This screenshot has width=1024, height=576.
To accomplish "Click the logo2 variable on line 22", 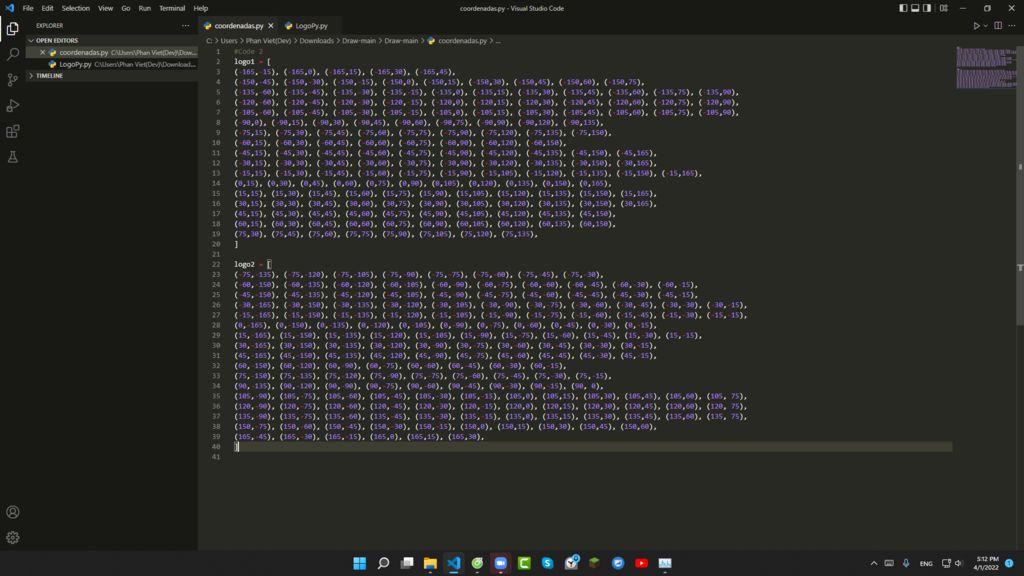I will point(244,264).
